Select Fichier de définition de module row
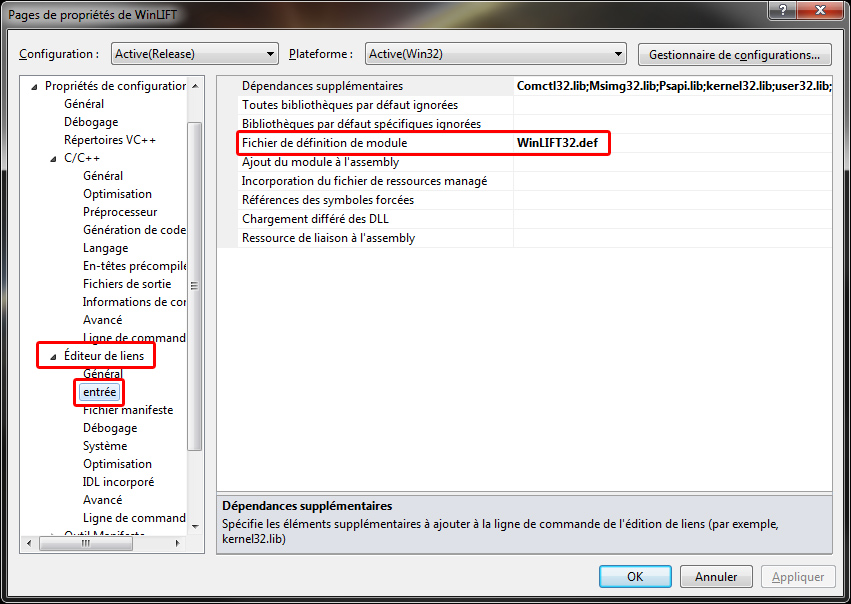The image size is (851, 604). click(524, 143)
